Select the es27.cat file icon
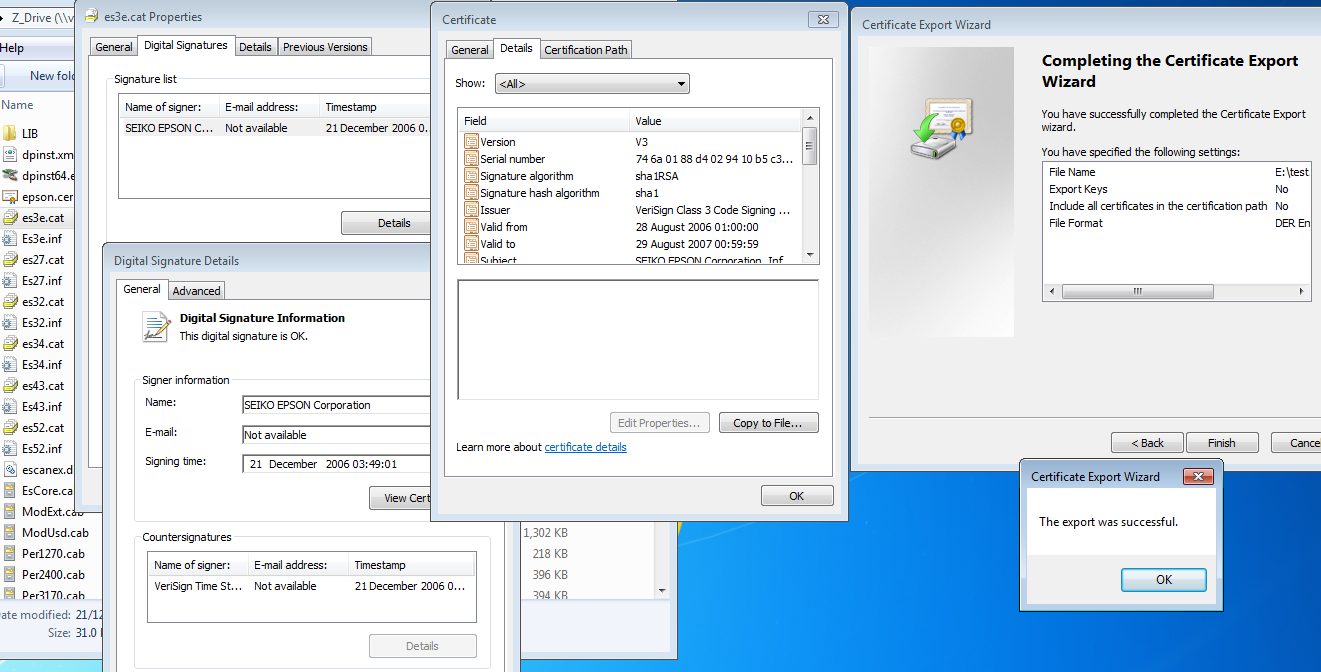This screenshot has height=672, width=1321. [10, 260]
